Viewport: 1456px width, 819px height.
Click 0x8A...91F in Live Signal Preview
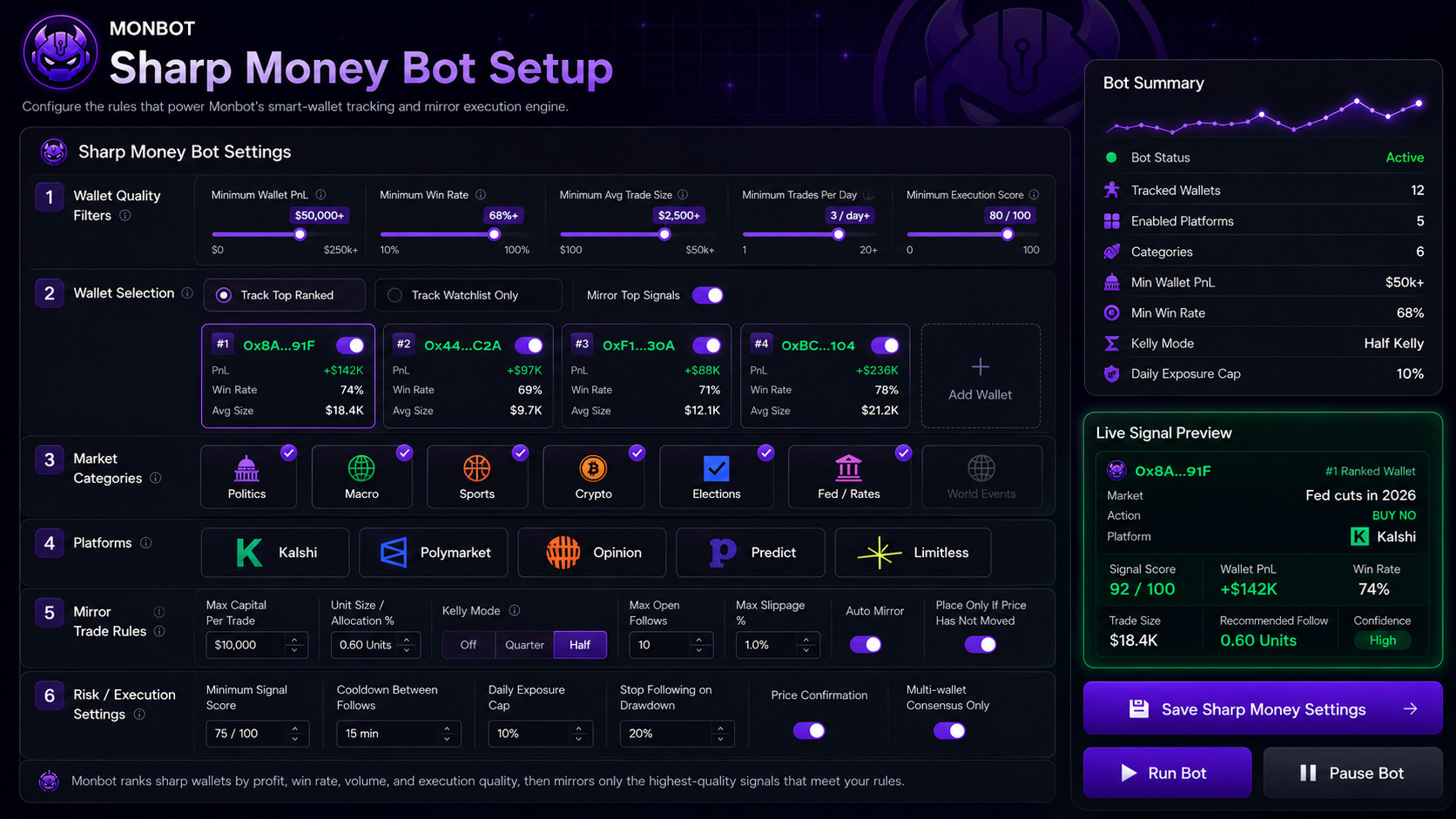pyautogui.click(x=1172, y=471)
